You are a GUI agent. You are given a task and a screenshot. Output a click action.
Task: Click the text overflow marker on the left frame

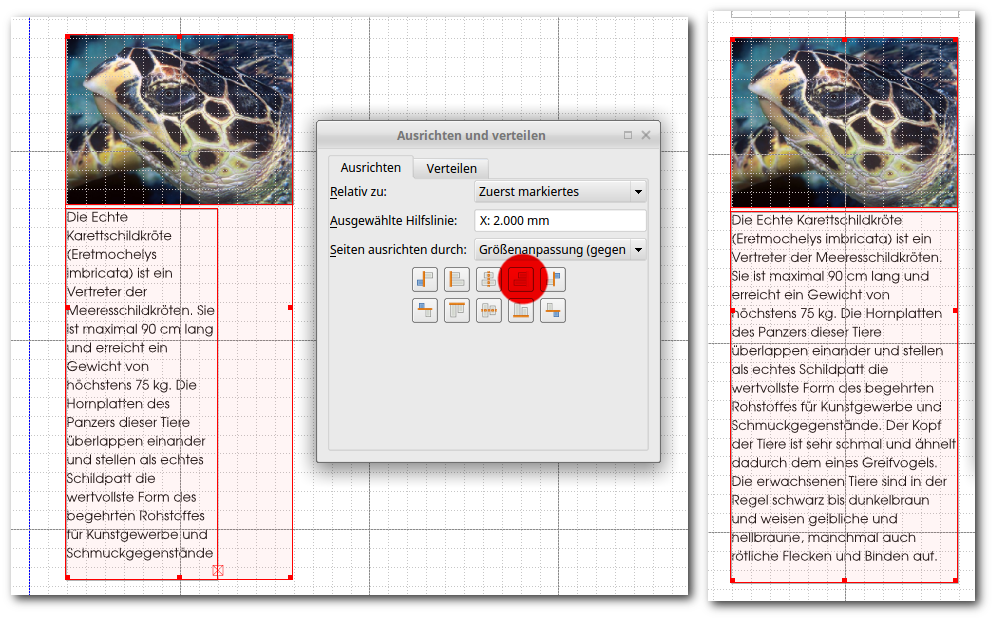[218, 570]
